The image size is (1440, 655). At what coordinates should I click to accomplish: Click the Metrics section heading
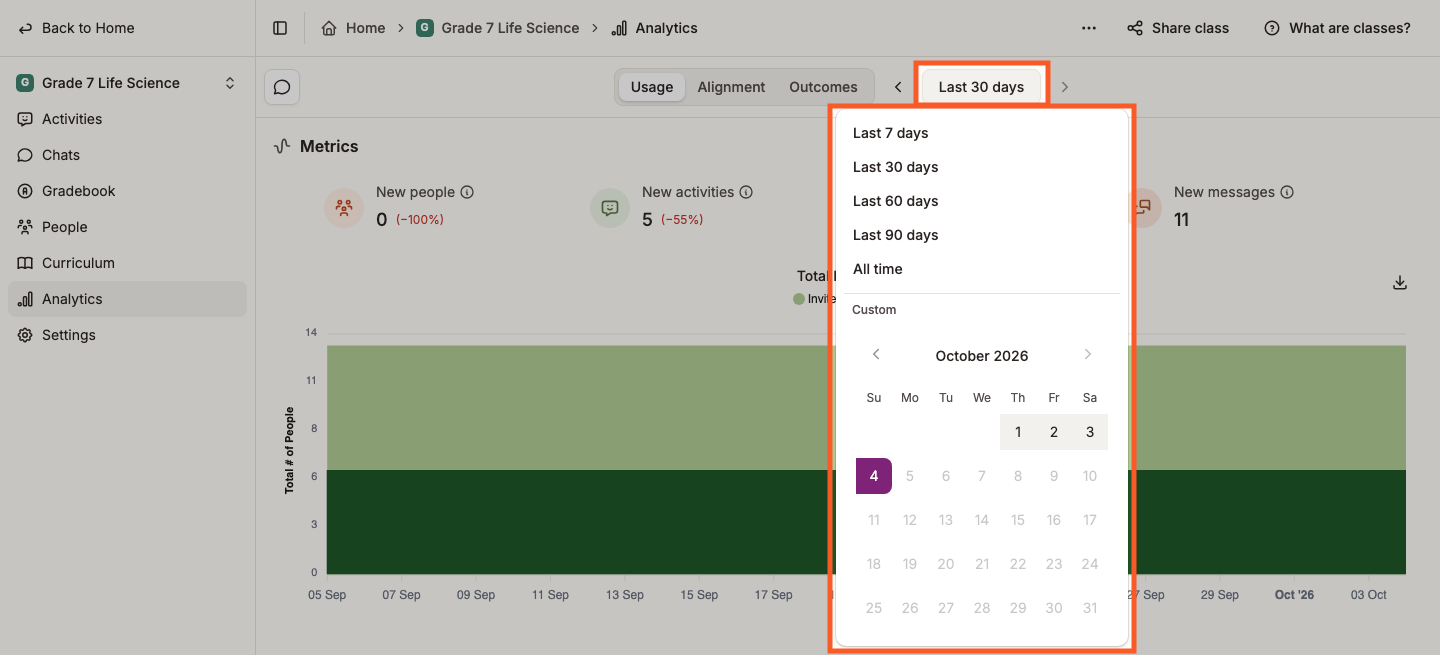pos(329,146)
